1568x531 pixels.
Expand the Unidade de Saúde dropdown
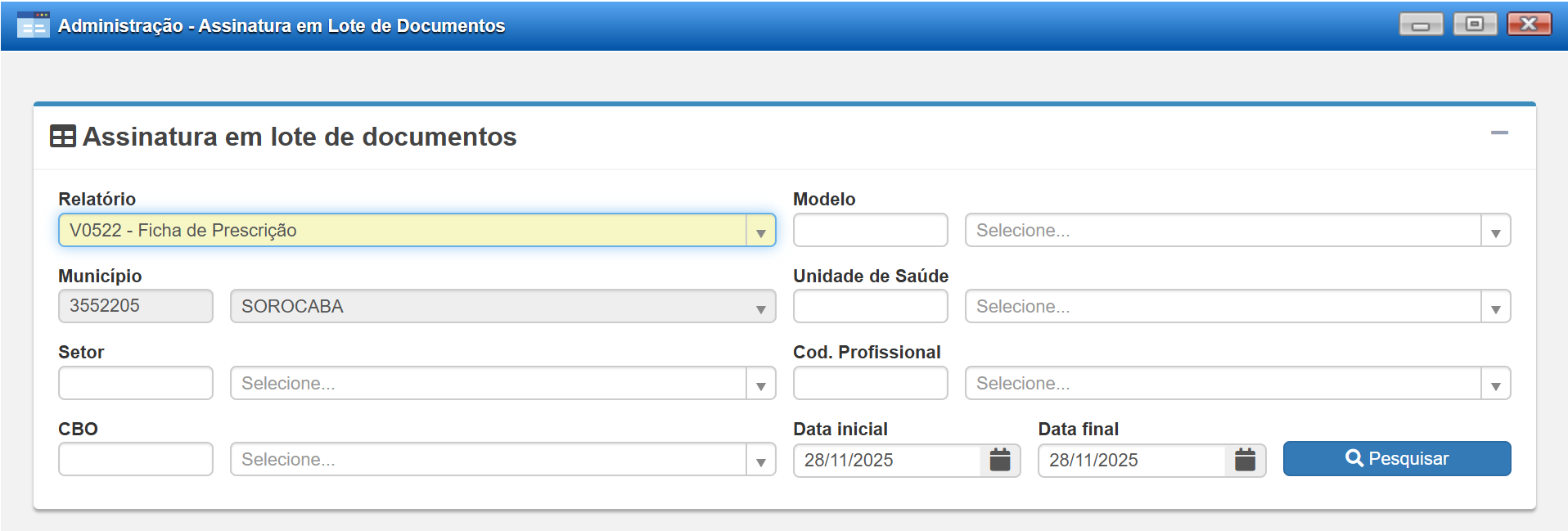tap(1494, 308)
